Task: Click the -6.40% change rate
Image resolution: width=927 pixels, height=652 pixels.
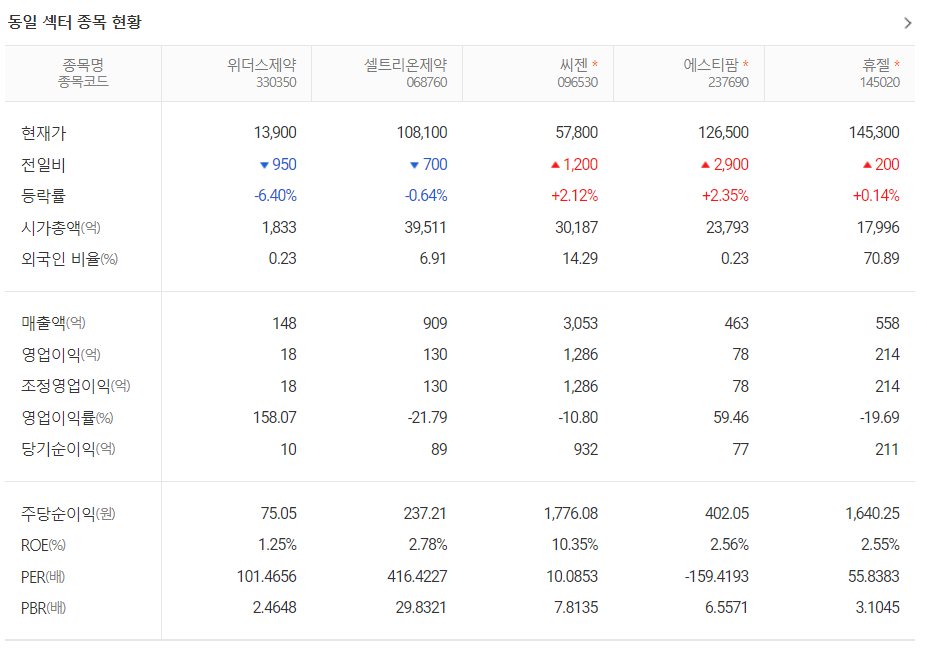Action: pyautogui.click(x=275, y=196)
